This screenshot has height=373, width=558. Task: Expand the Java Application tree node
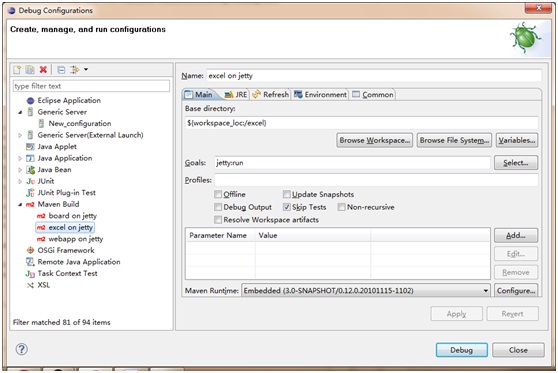pyautogui.click(x=20, y=158)
